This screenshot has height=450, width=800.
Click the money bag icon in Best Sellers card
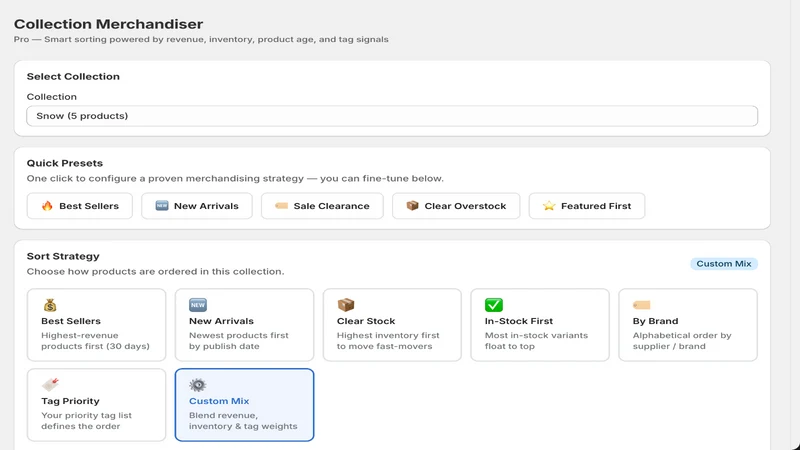point(50,305)
